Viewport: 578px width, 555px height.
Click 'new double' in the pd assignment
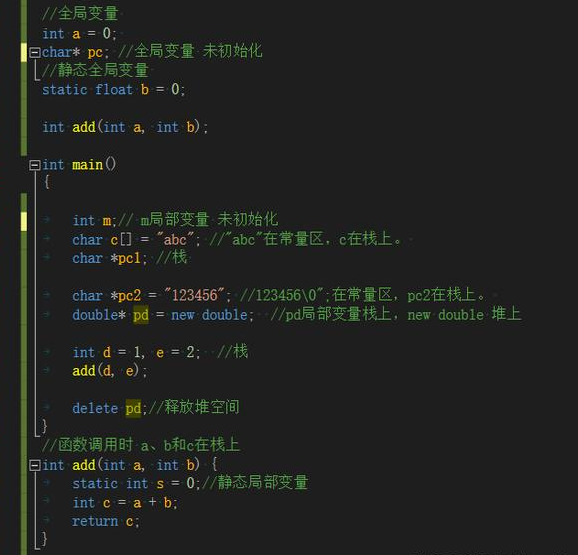click(209, 315)
